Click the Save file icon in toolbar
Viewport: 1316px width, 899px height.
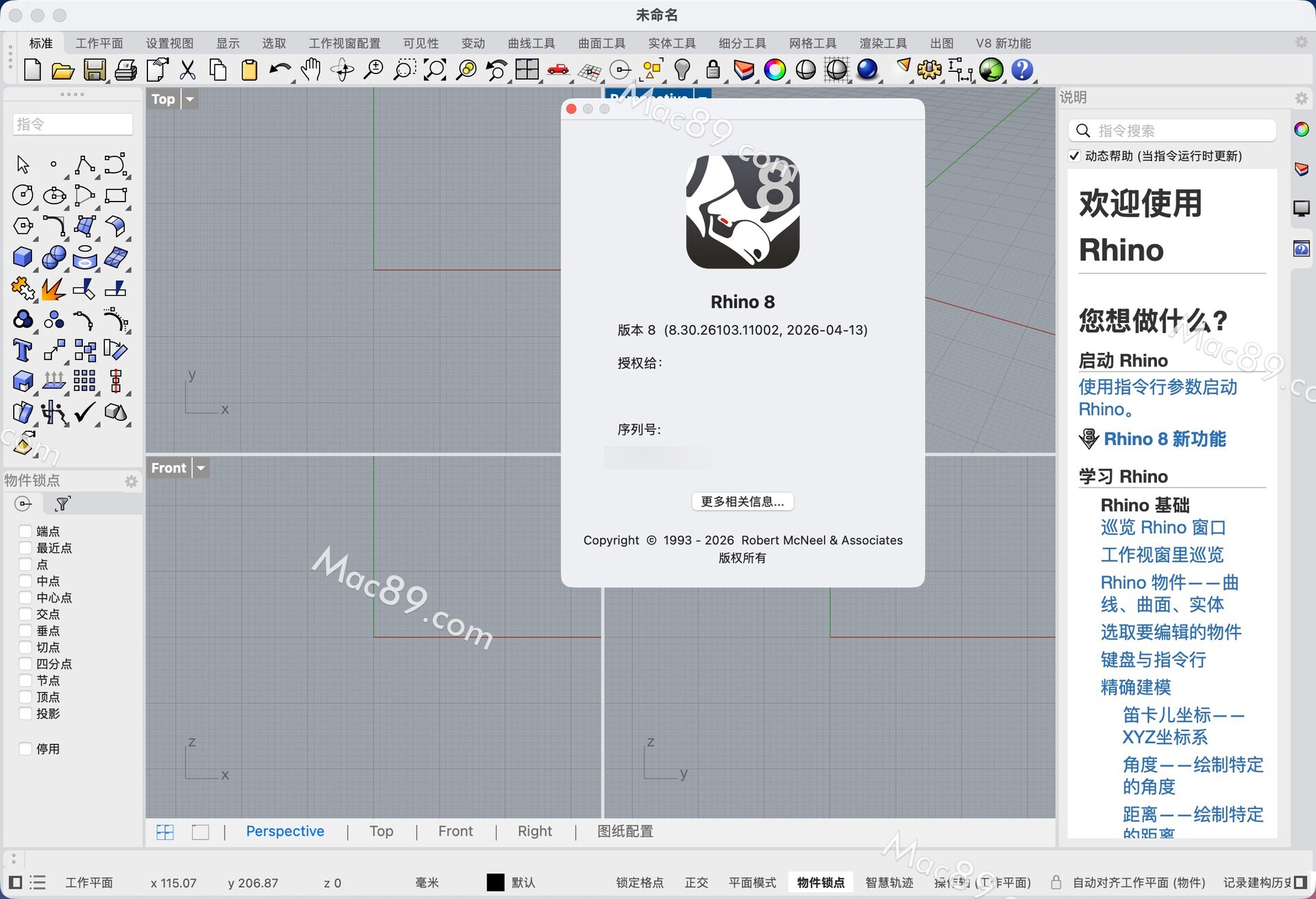coord(95,70)
